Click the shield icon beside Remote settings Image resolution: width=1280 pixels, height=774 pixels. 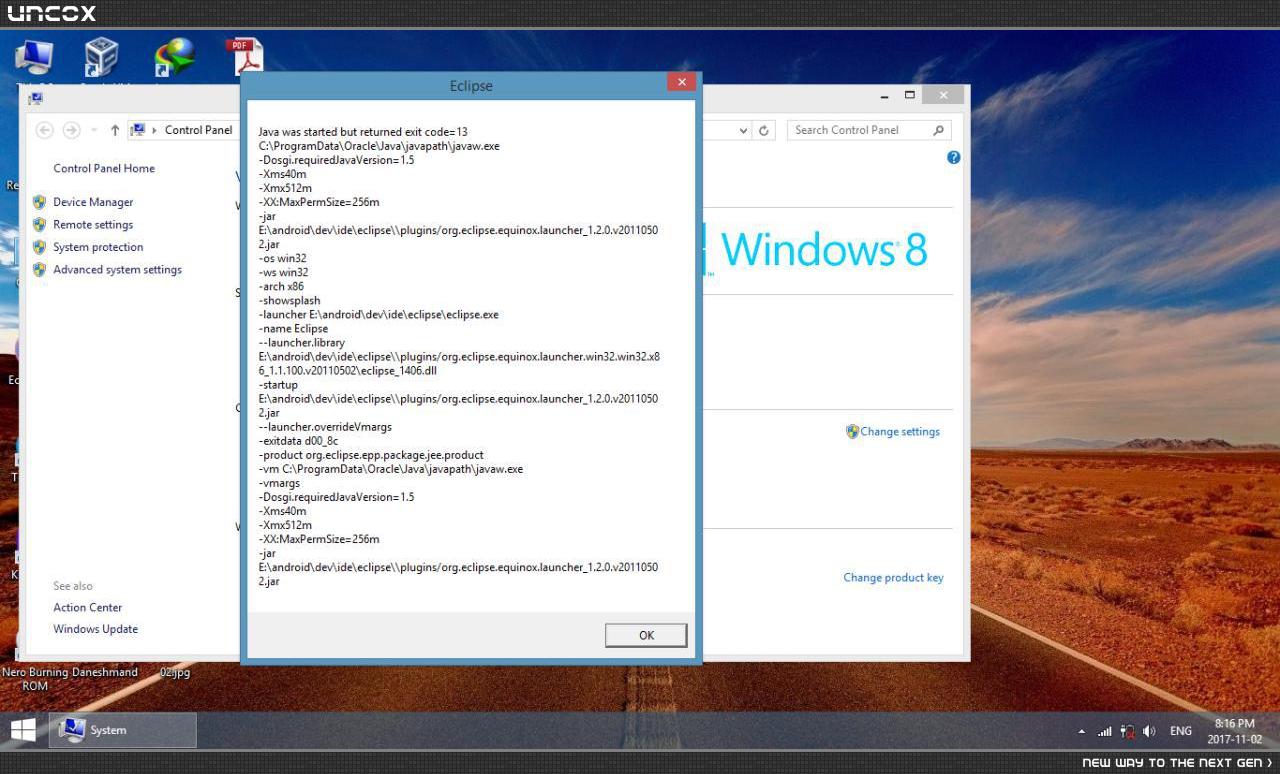39,225
